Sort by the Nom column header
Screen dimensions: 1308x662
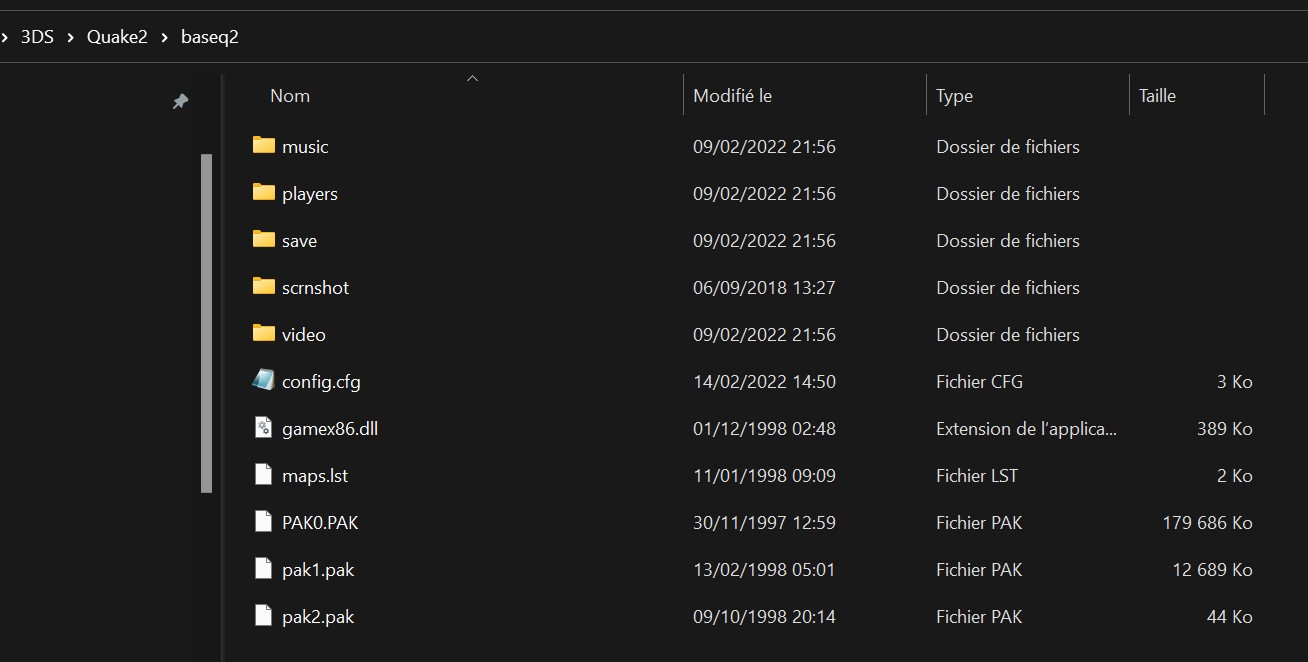tap(290, 96)
